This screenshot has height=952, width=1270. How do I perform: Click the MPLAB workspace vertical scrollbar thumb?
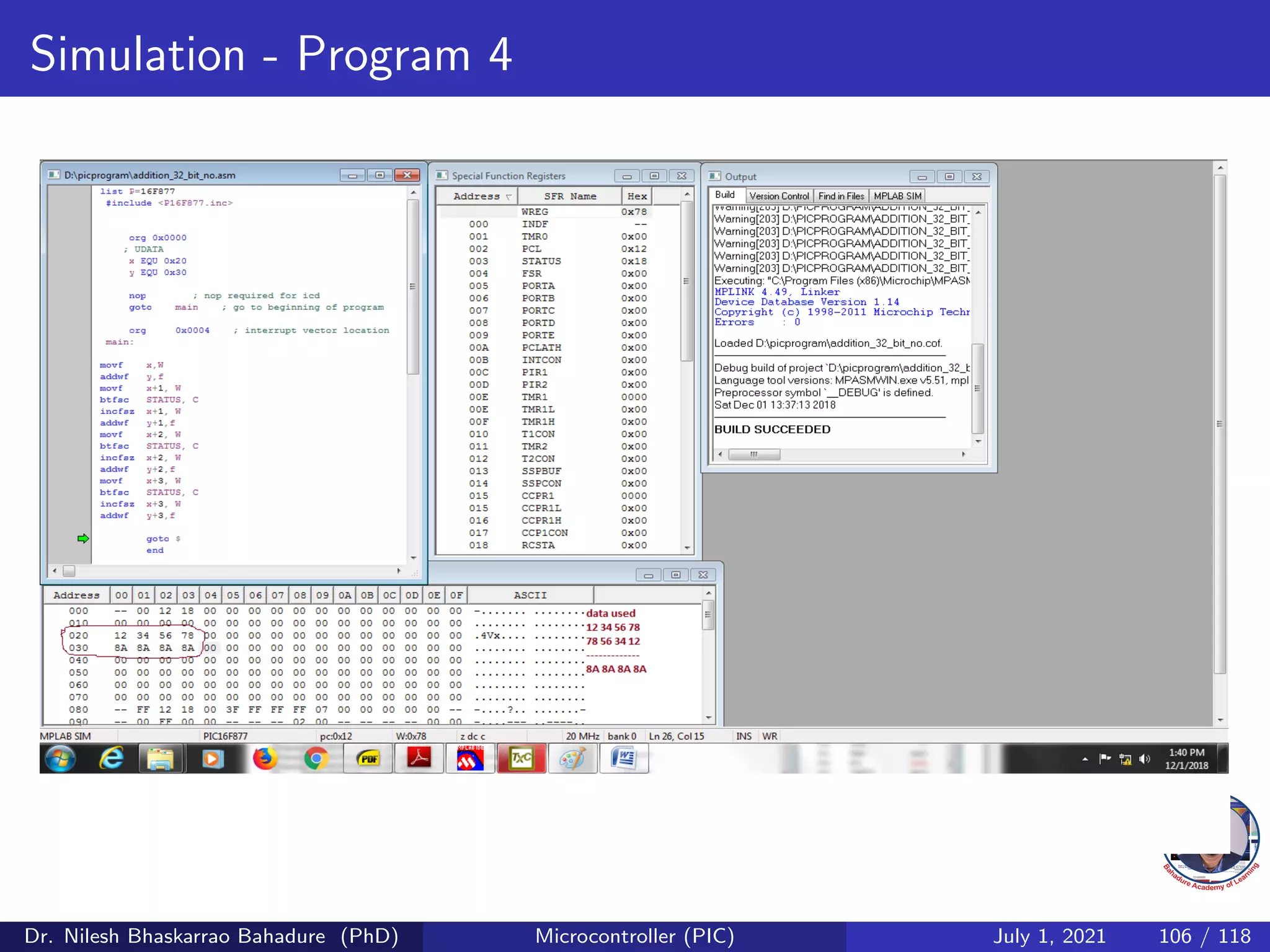pos(1219,424)
